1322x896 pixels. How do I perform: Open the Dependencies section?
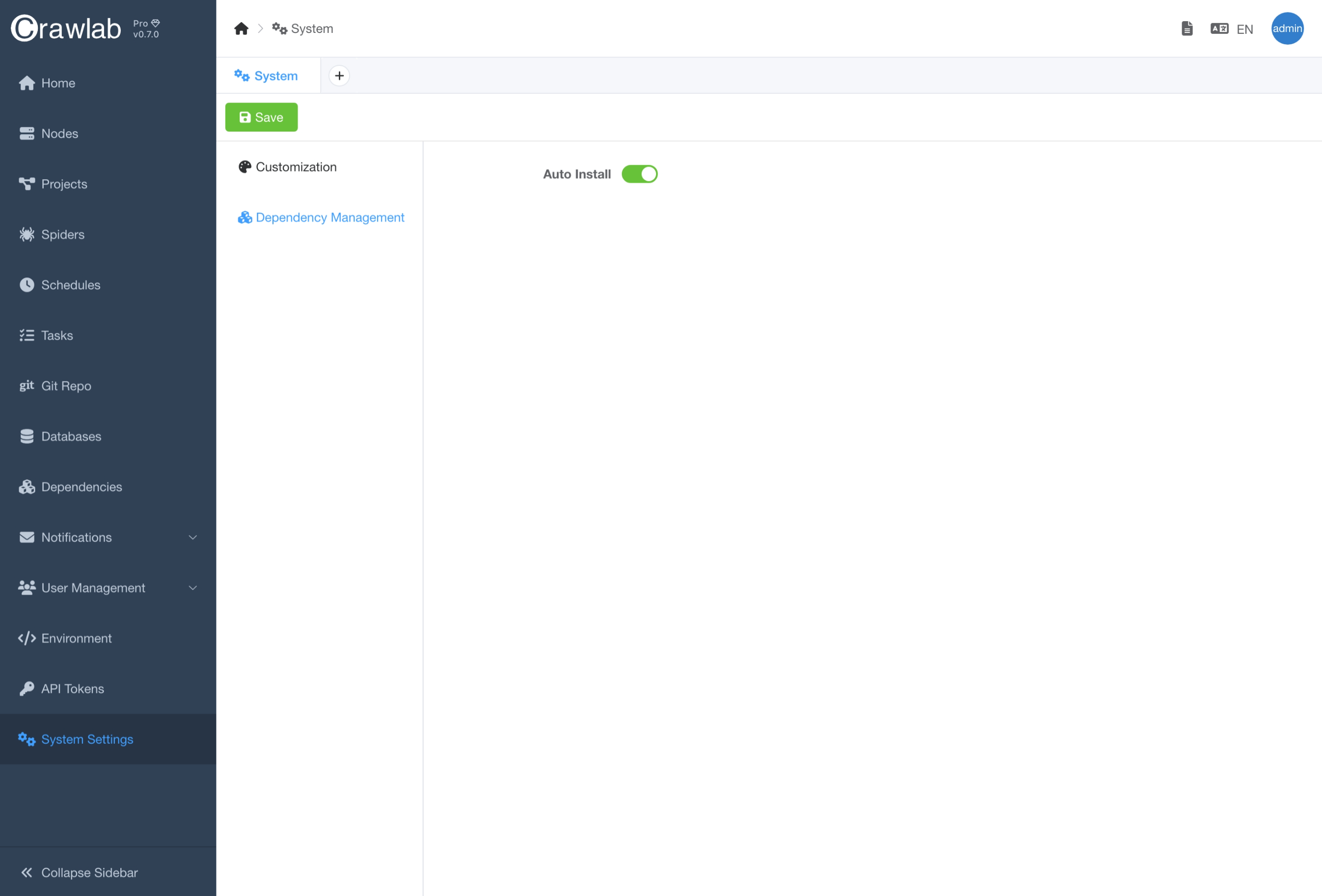click(82, 487)
